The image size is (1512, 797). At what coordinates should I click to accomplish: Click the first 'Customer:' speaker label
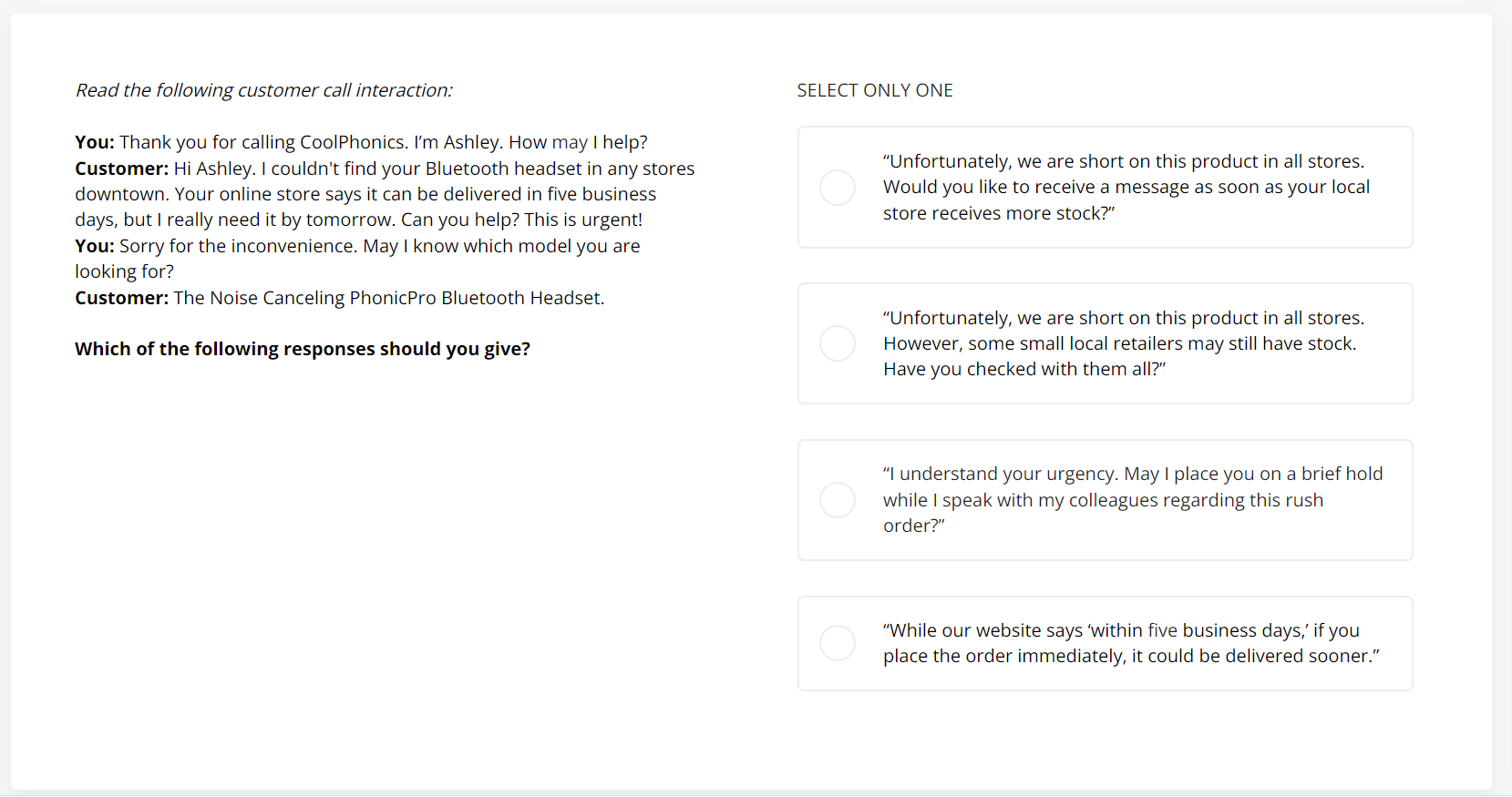pyautogui.click(x=121, y=169)
